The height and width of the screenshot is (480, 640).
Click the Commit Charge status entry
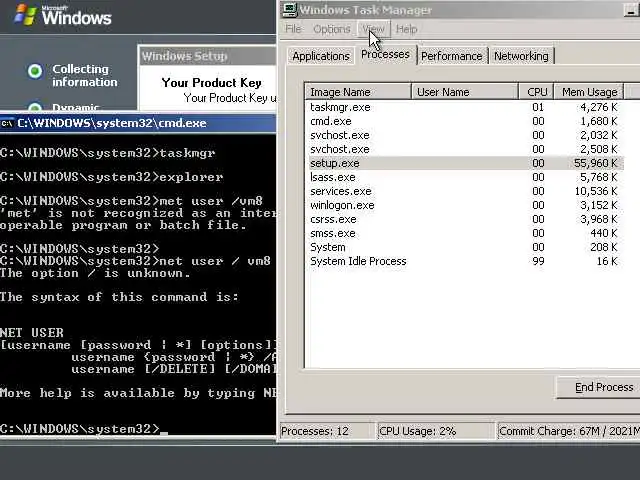click(569, 431)
